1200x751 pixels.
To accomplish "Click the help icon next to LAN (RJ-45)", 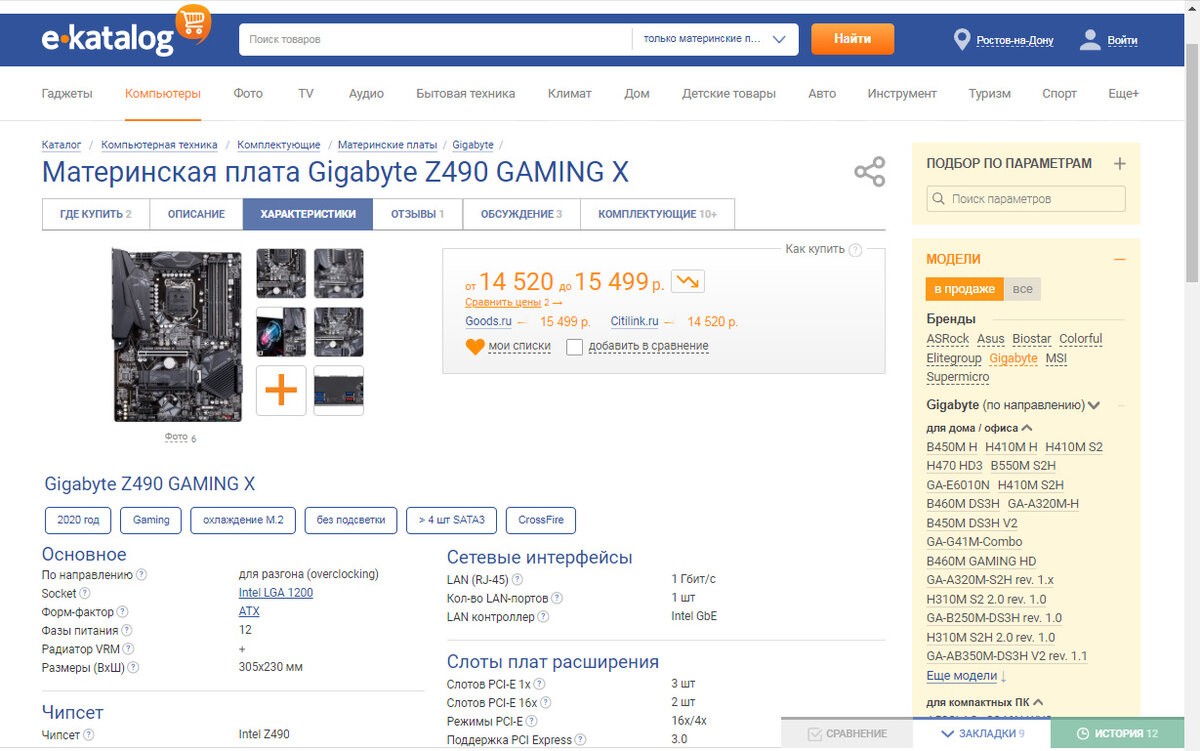I will click(517, 580).
